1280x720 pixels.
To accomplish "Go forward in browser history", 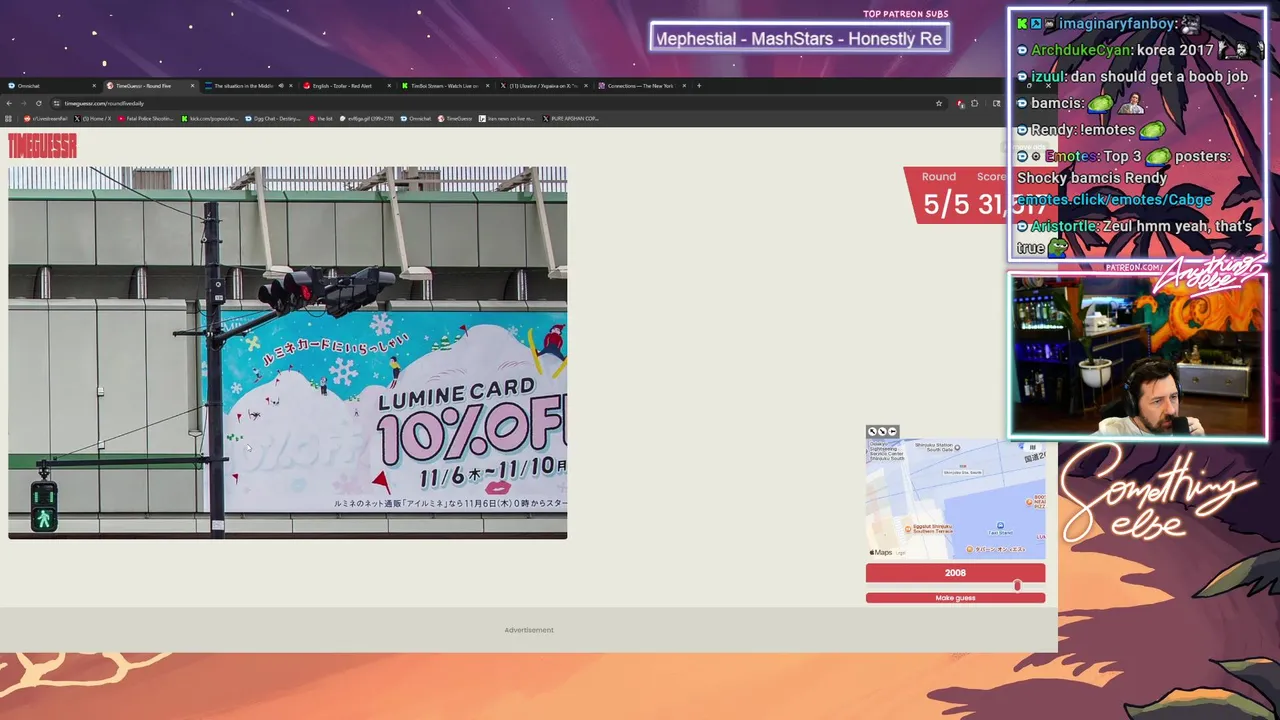I will coord(24,103).
